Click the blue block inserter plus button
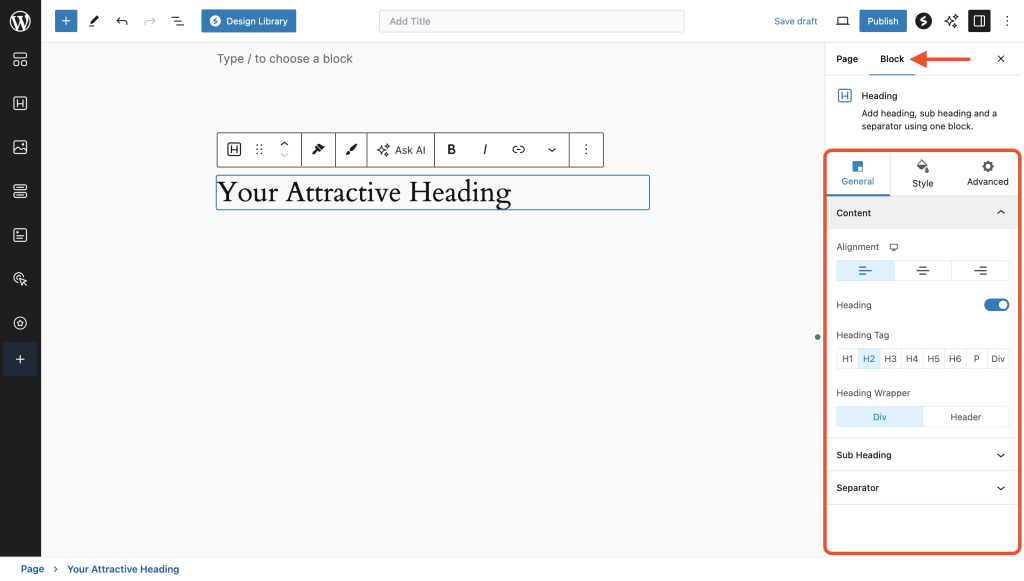Viewport: 1024px width, 581px height. point(66,21)
